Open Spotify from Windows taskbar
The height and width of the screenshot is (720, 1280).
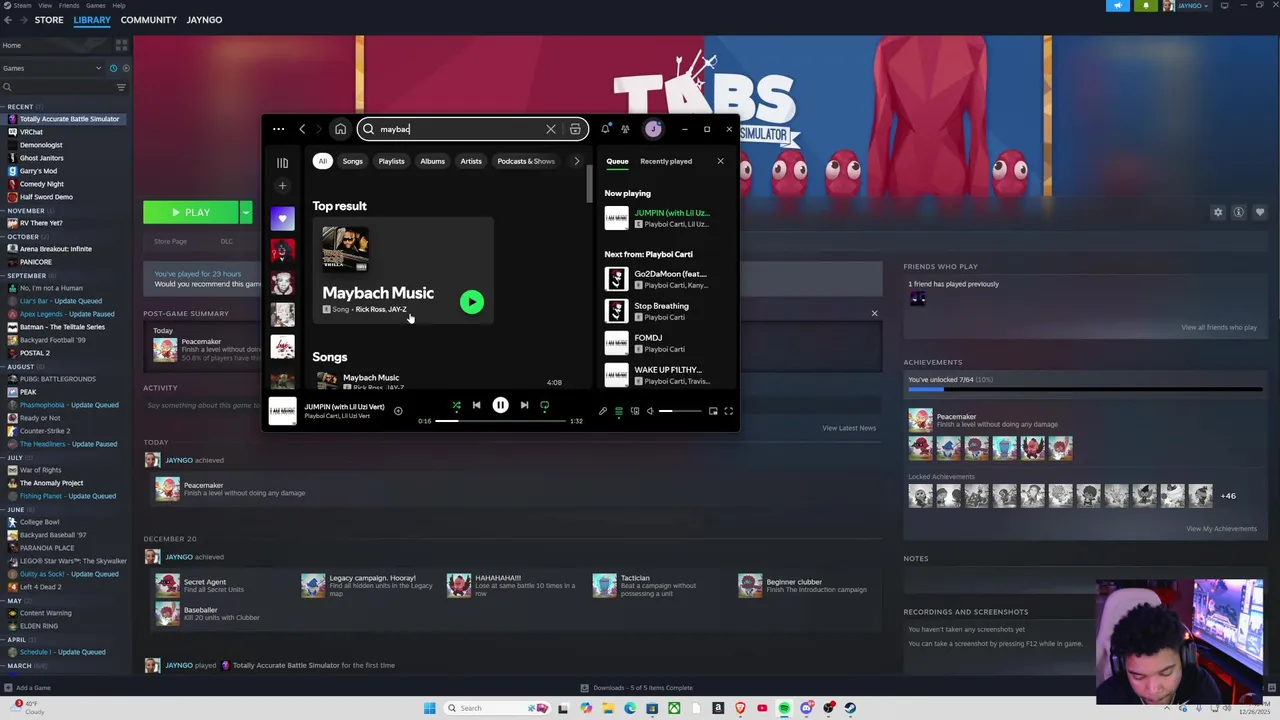tap(784, 708)
